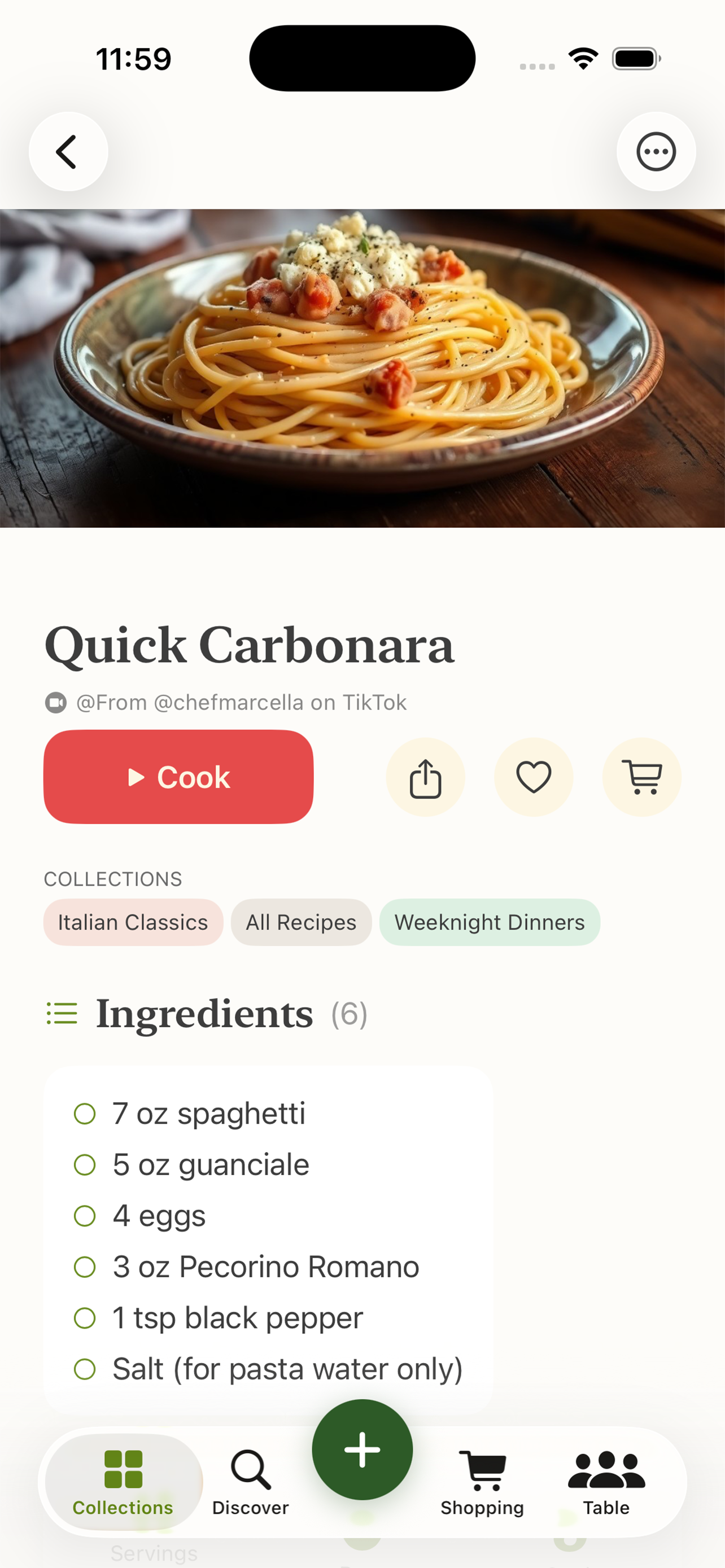Check off 5 oz guanciale
The height and width of the screenshot is (1568, 725).
pos(85,1165)
